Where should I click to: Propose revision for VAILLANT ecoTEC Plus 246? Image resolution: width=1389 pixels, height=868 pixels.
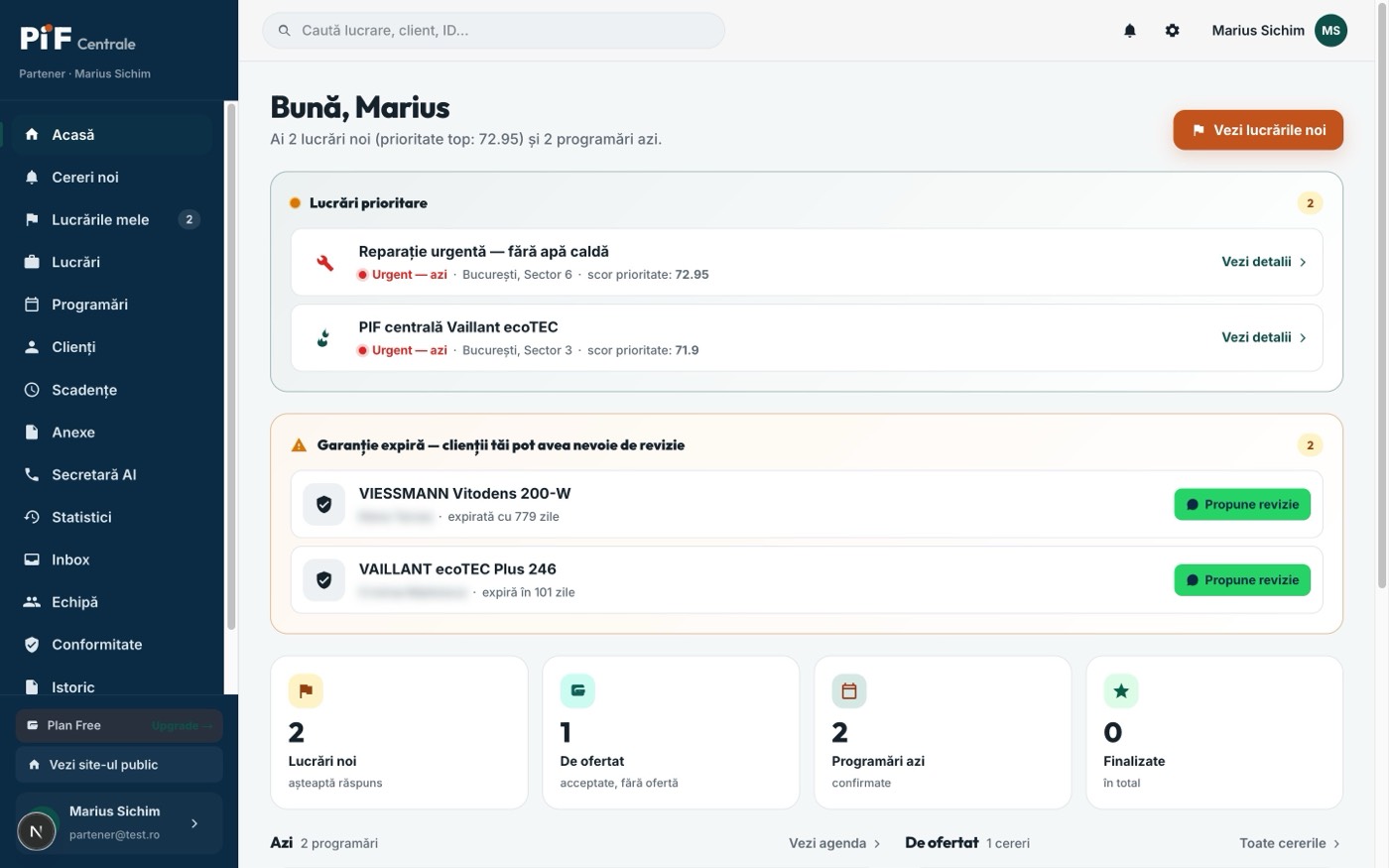tap(1242, 580)
